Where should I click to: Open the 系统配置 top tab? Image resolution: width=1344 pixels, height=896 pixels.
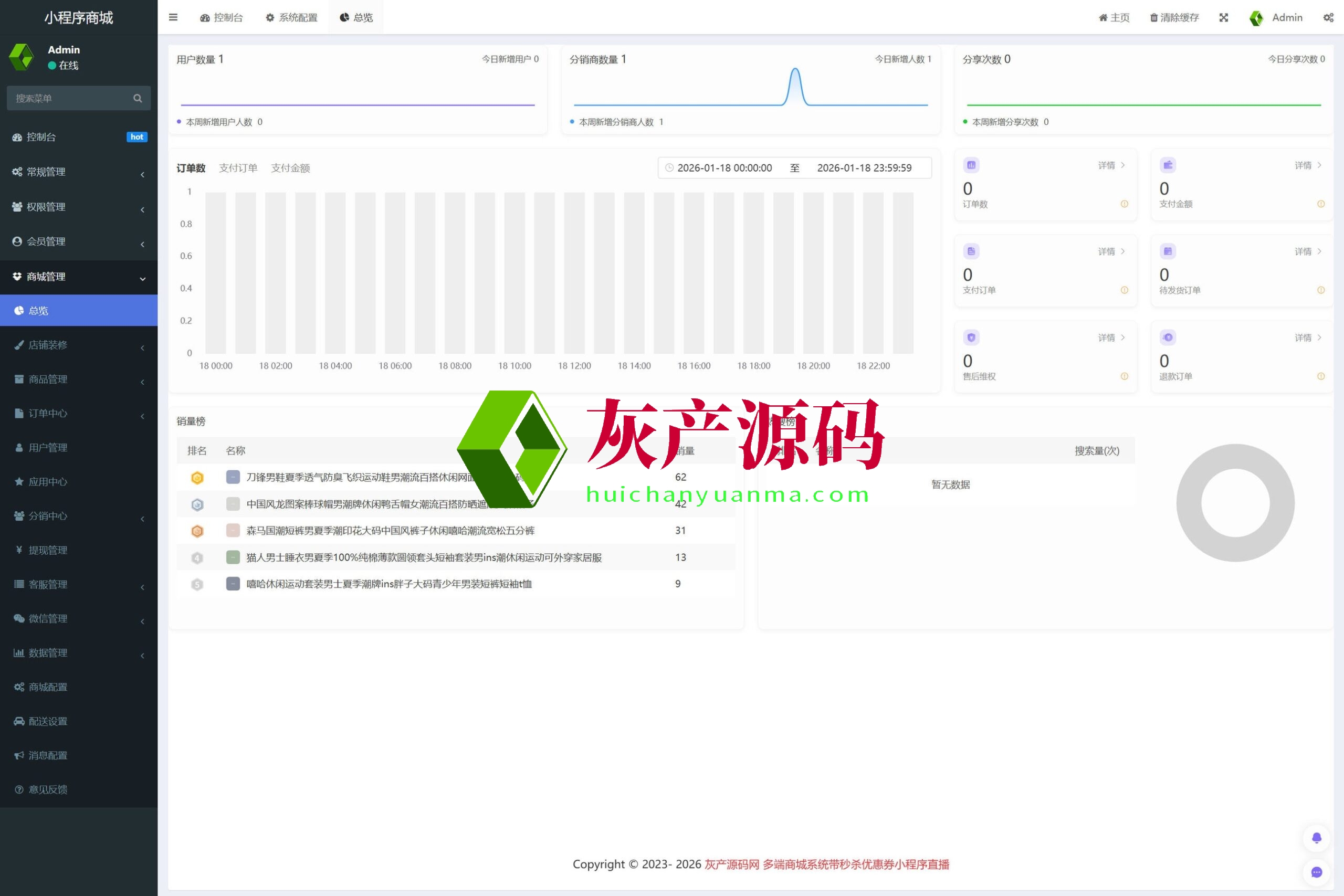pos(291,18)
